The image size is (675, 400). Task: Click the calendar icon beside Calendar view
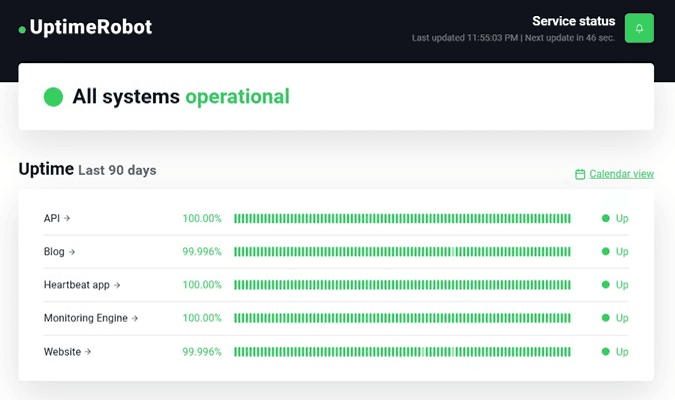[x=580, y=174]
